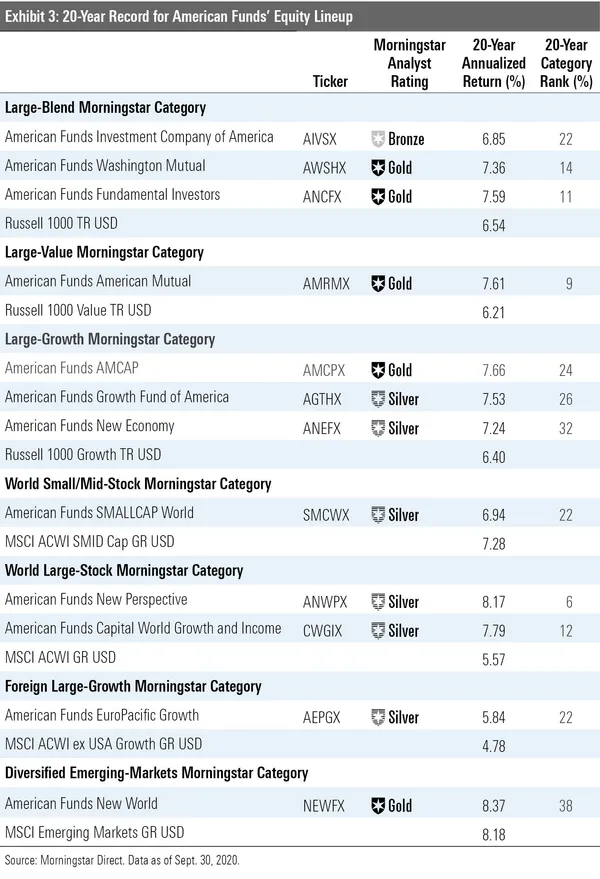Click the Bronze medal icon beside AIVSX
The height and width of the screenshot is (879, 600).
[378, 139]
